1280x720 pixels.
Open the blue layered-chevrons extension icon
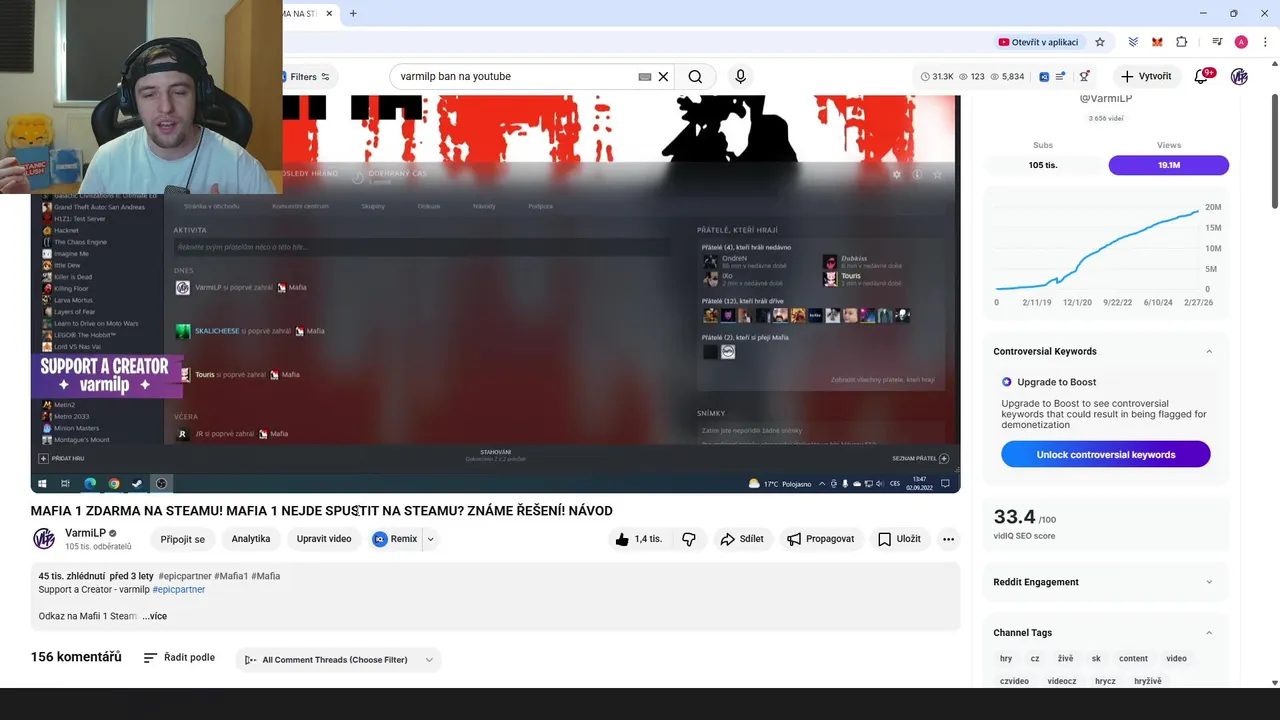pos(1133,42)
